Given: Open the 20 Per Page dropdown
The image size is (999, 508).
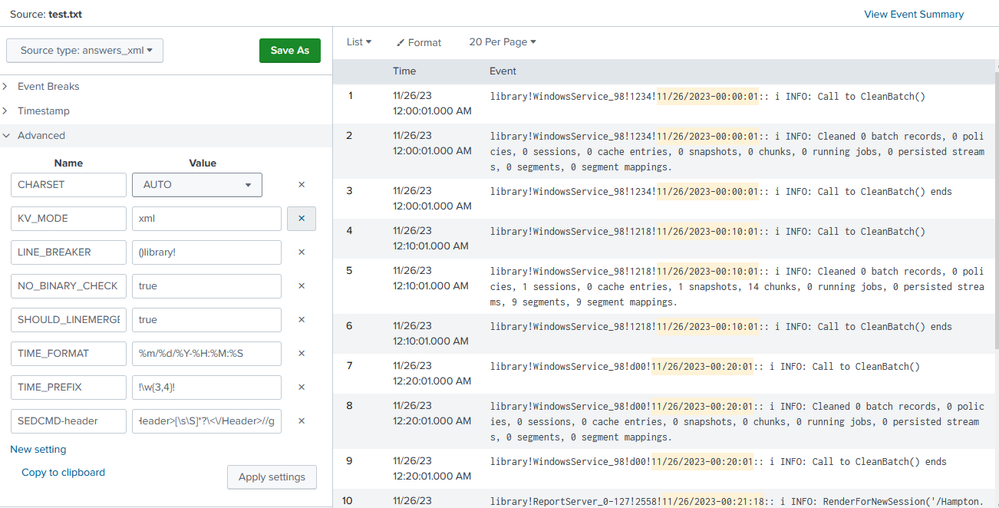Looking at the screenshot, I should point(502,42).
